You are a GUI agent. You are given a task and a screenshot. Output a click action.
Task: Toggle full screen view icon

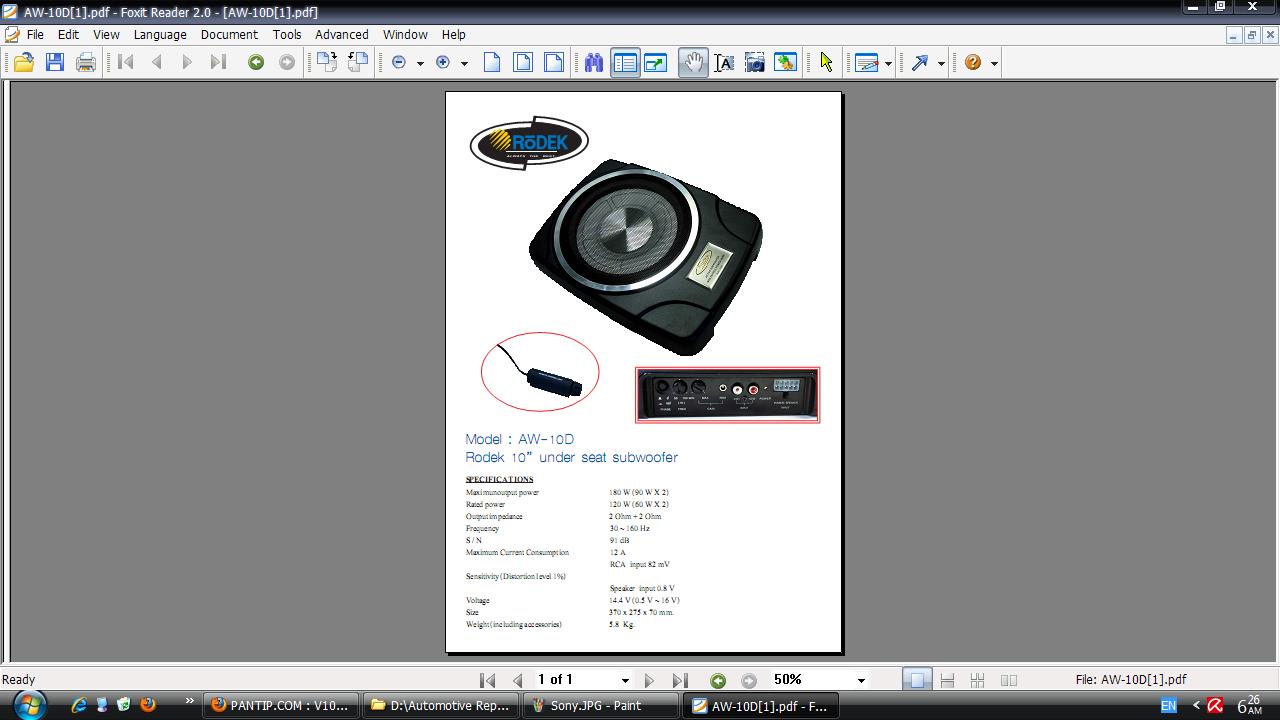coord(656,63)
